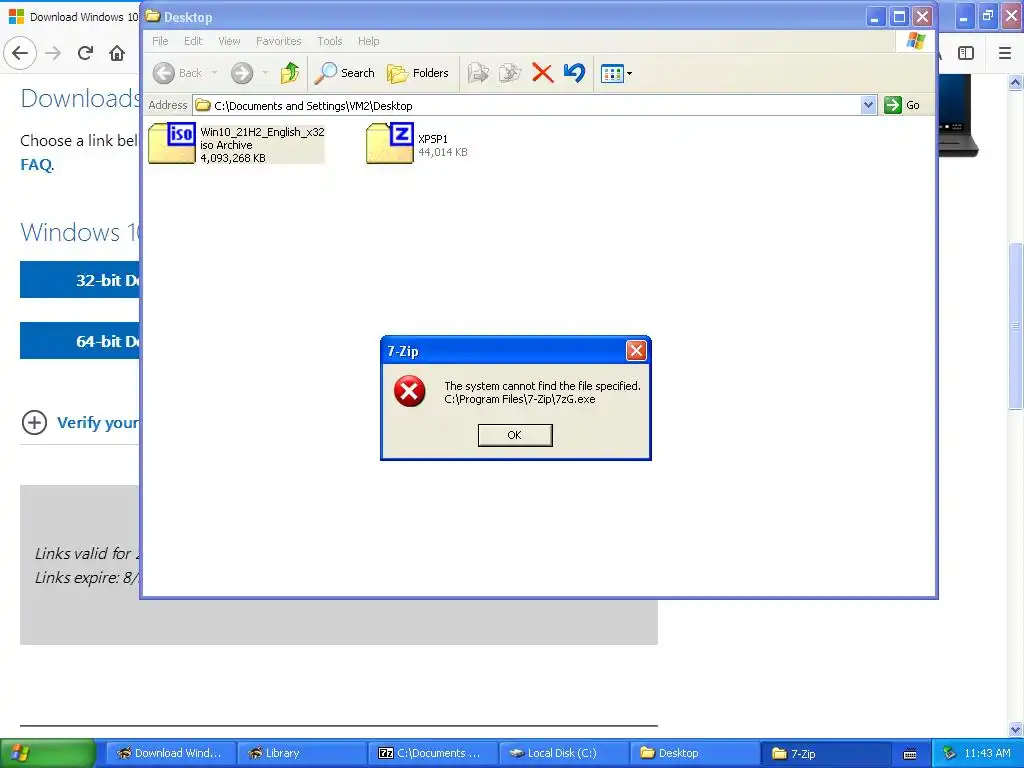
Task: Click the folder icon in Desktop title bar
Action: click(x=153, y=16)
